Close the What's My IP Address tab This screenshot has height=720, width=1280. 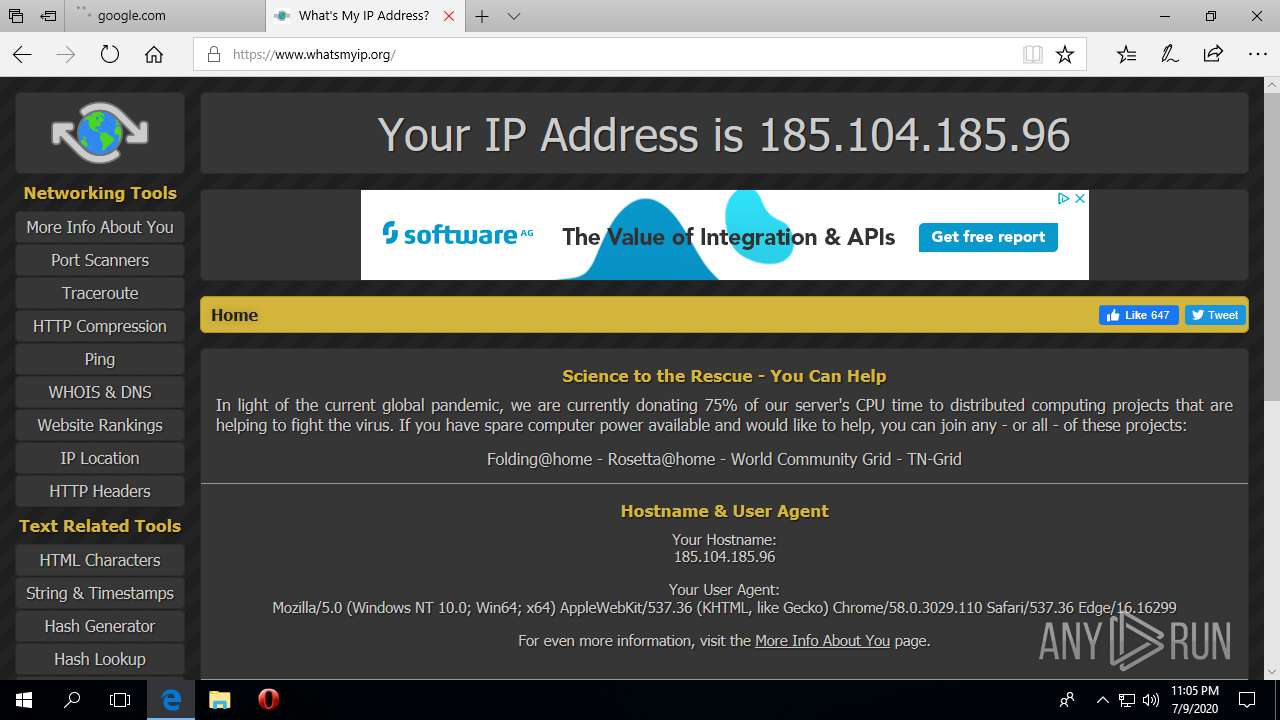[449, 16]
